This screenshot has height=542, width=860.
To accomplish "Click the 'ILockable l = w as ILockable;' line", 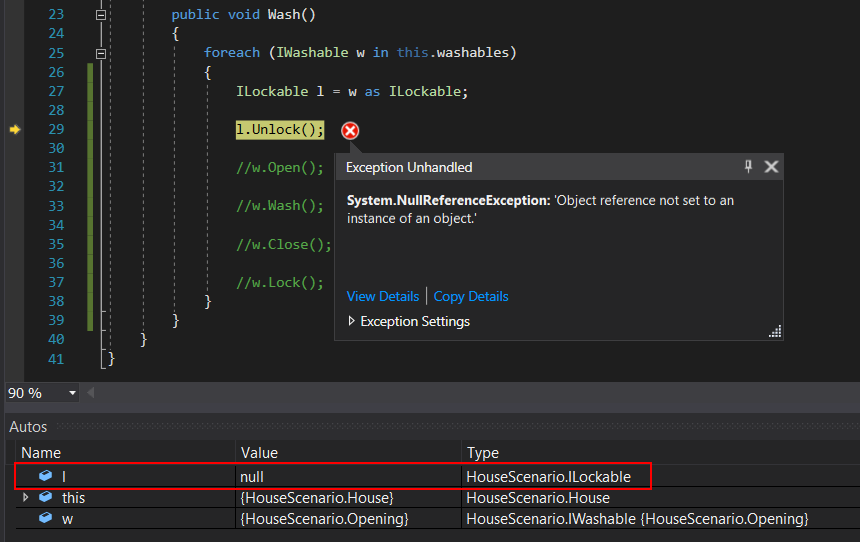I will click(352, 92).
